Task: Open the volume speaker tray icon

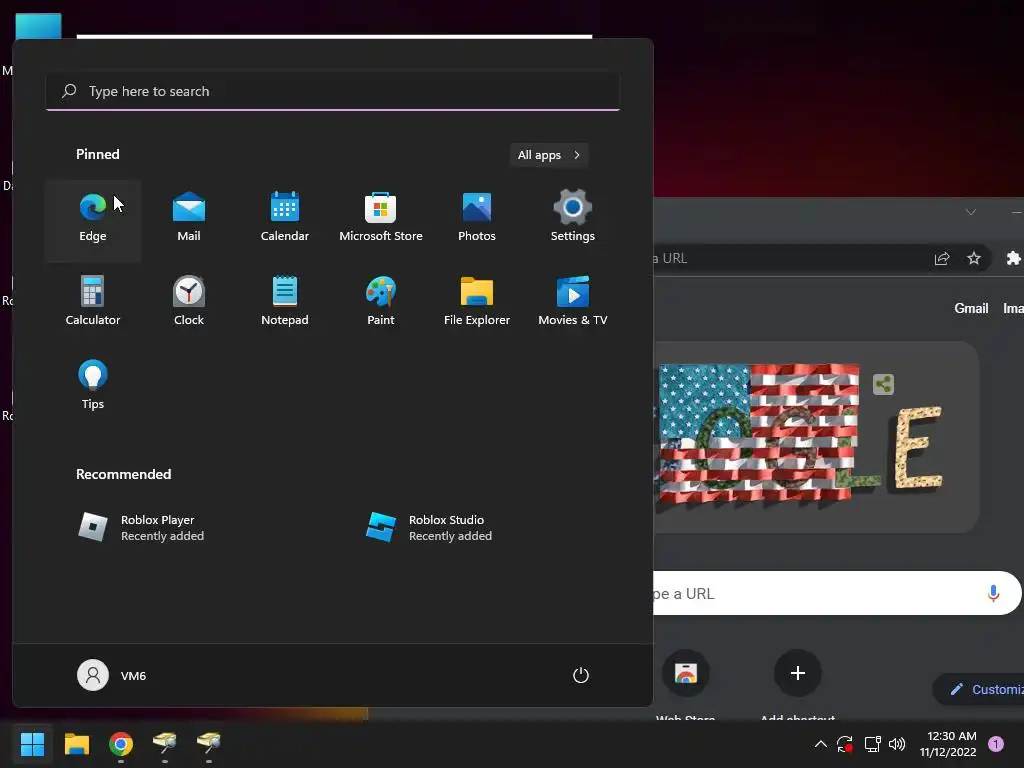Action: (x=897, y=744)
